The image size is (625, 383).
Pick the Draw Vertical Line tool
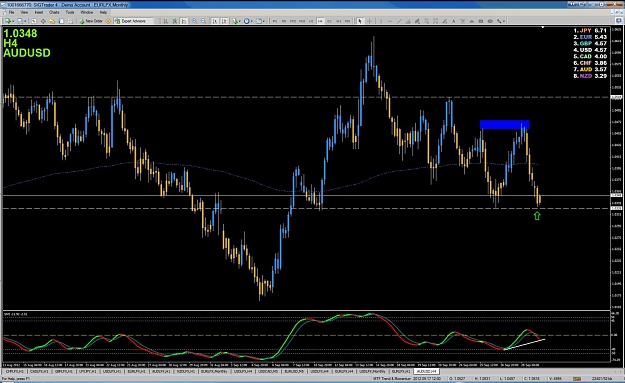tap(381, 21)
